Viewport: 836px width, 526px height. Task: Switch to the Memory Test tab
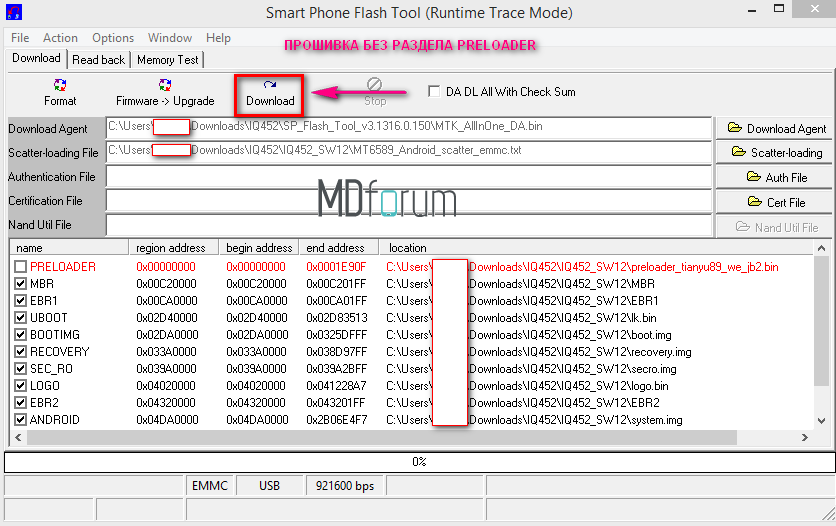167,60
